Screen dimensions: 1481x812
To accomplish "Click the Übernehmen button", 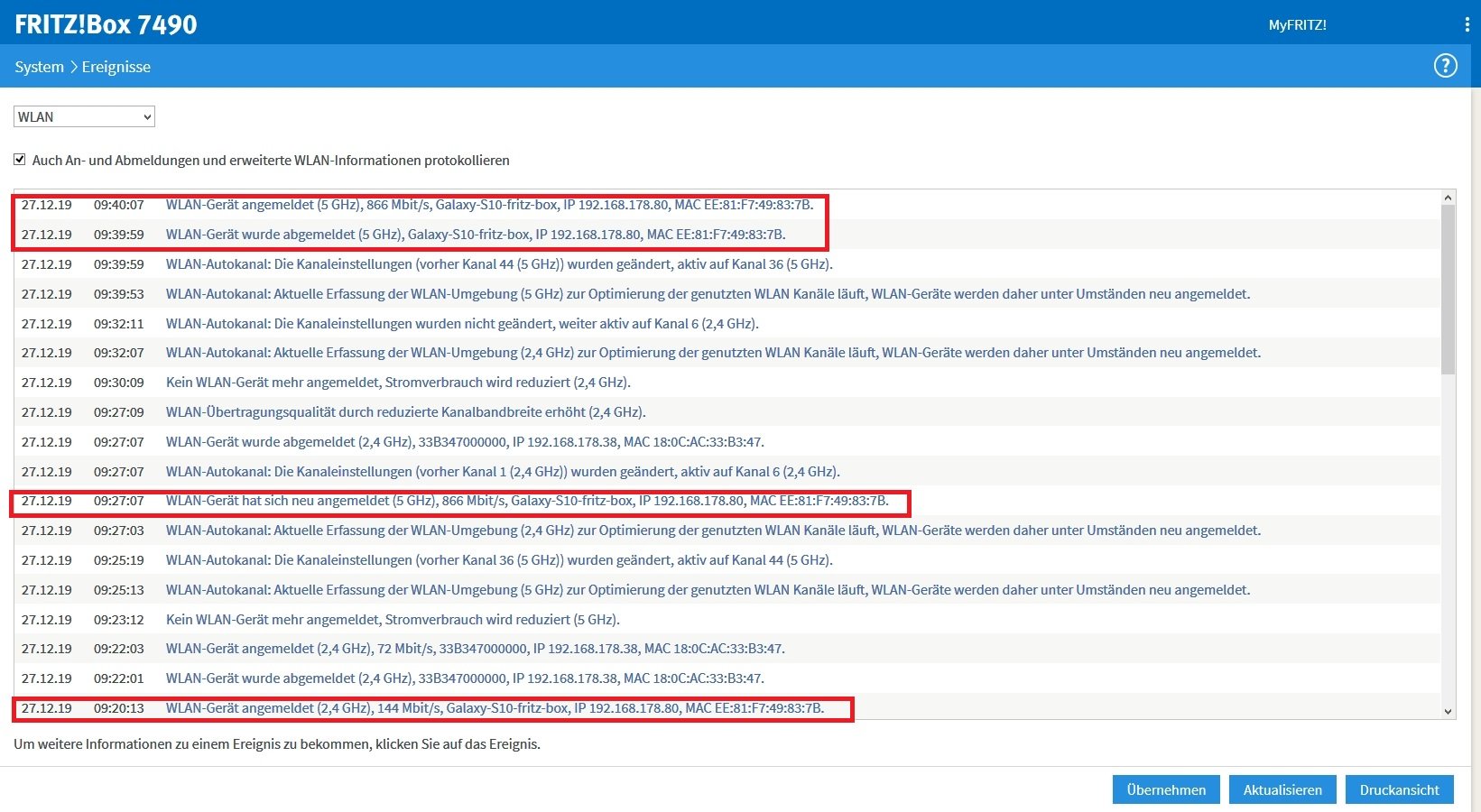I will 1166,789.
